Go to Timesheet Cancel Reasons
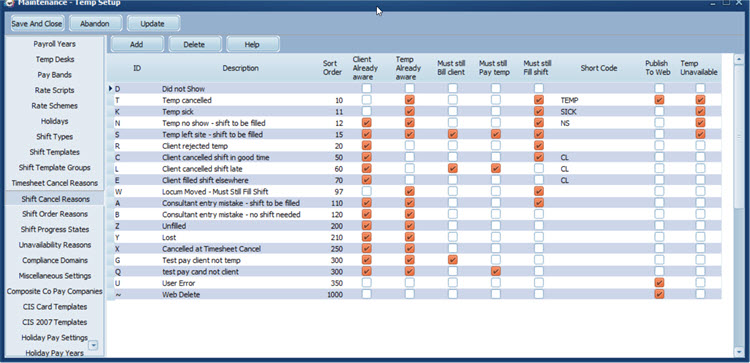 point(55,183)
